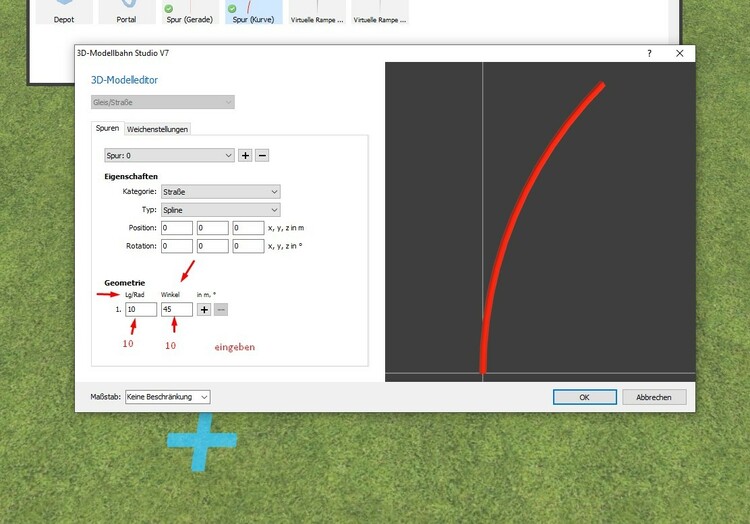Open the Spur: 0 dropdown

169,155
